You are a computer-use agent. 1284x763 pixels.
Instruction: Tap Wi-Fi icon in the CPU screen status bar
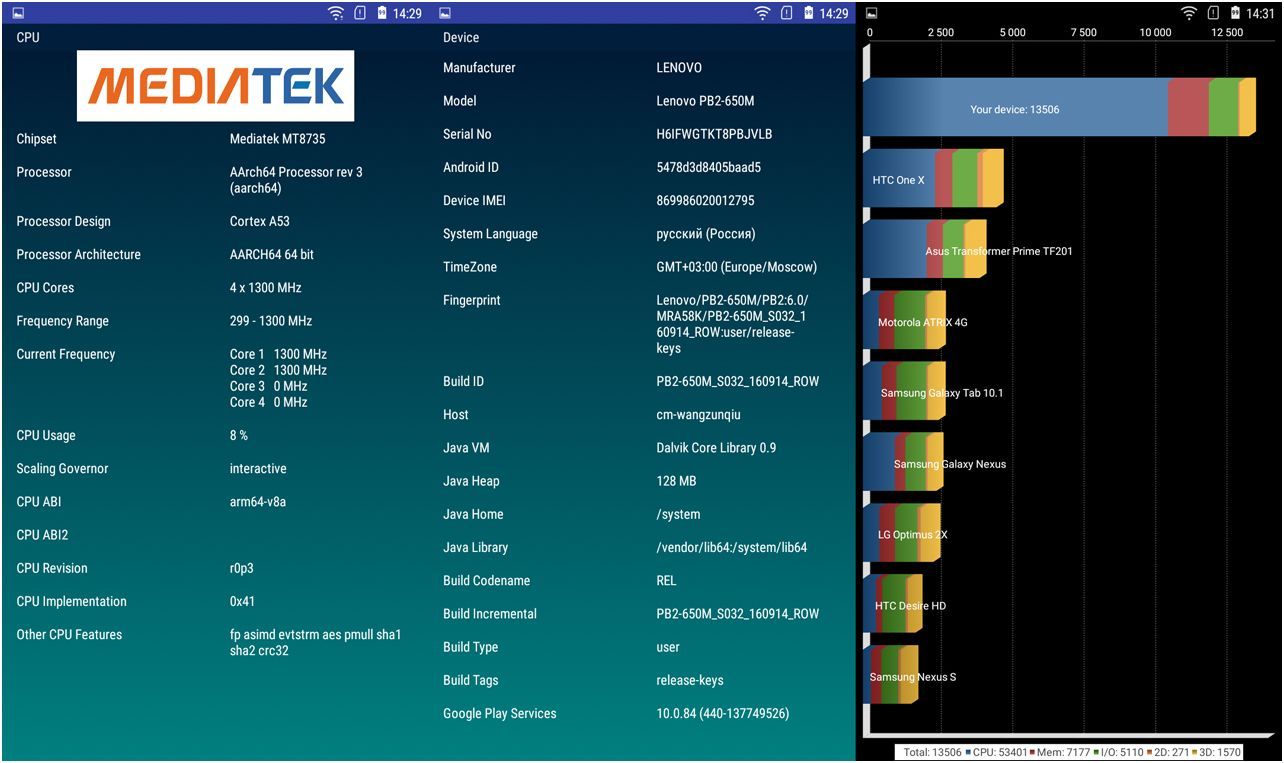336,13
